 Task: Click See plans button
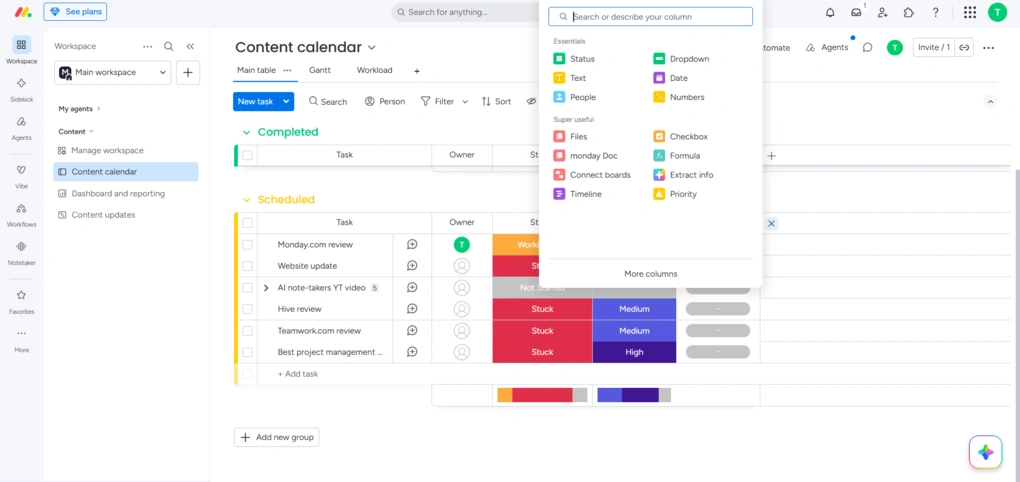(75, 12)
